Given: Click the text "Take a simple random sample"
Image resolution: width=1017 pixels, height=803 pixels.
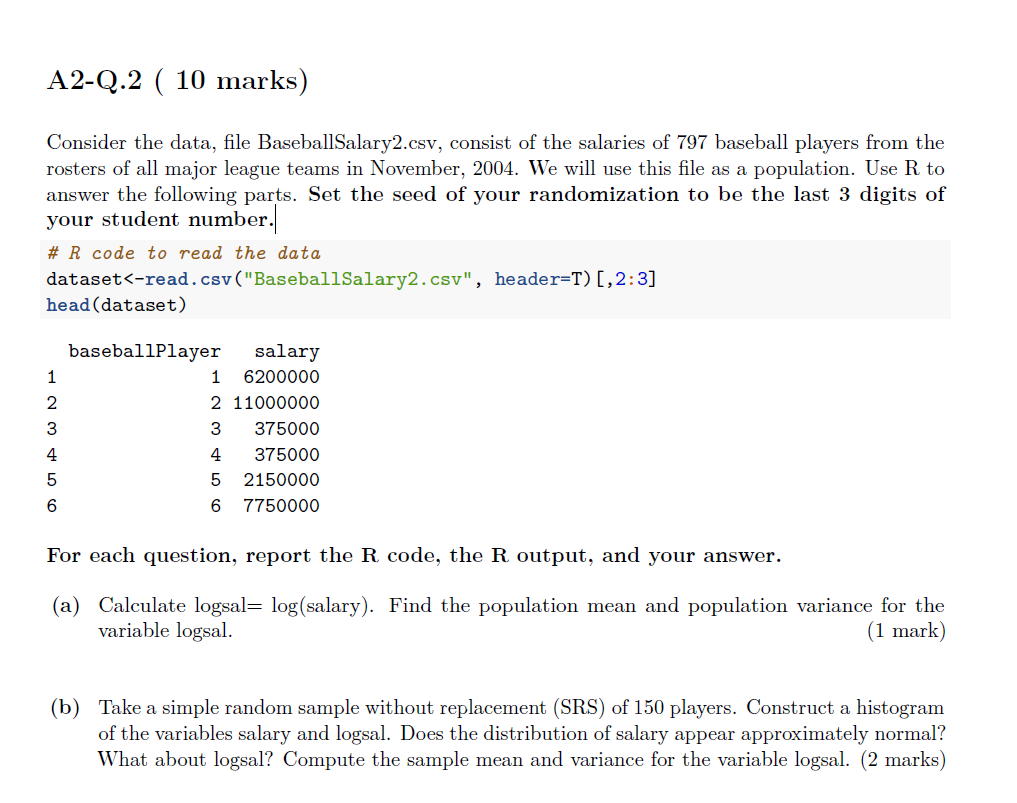Looking at the screenshot, I should [x=229, y=707].
